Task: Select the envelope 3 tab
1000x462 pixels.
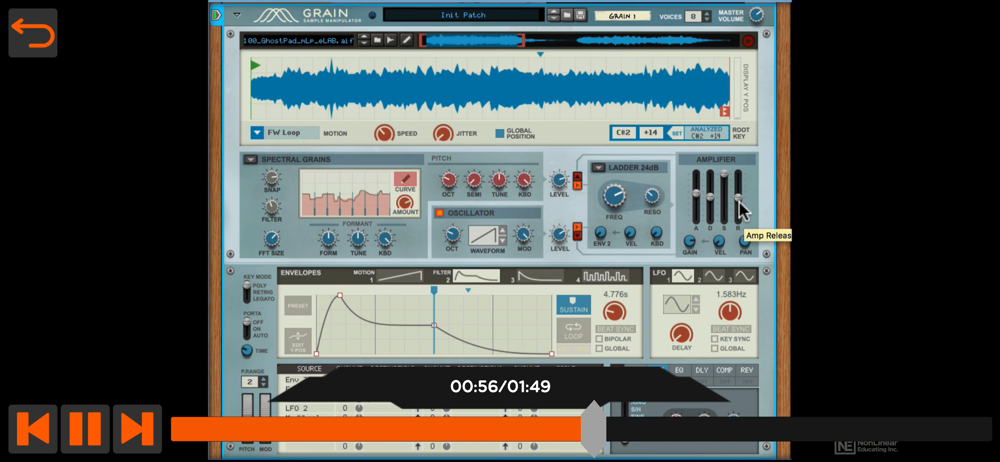Action: pos(540,276)
